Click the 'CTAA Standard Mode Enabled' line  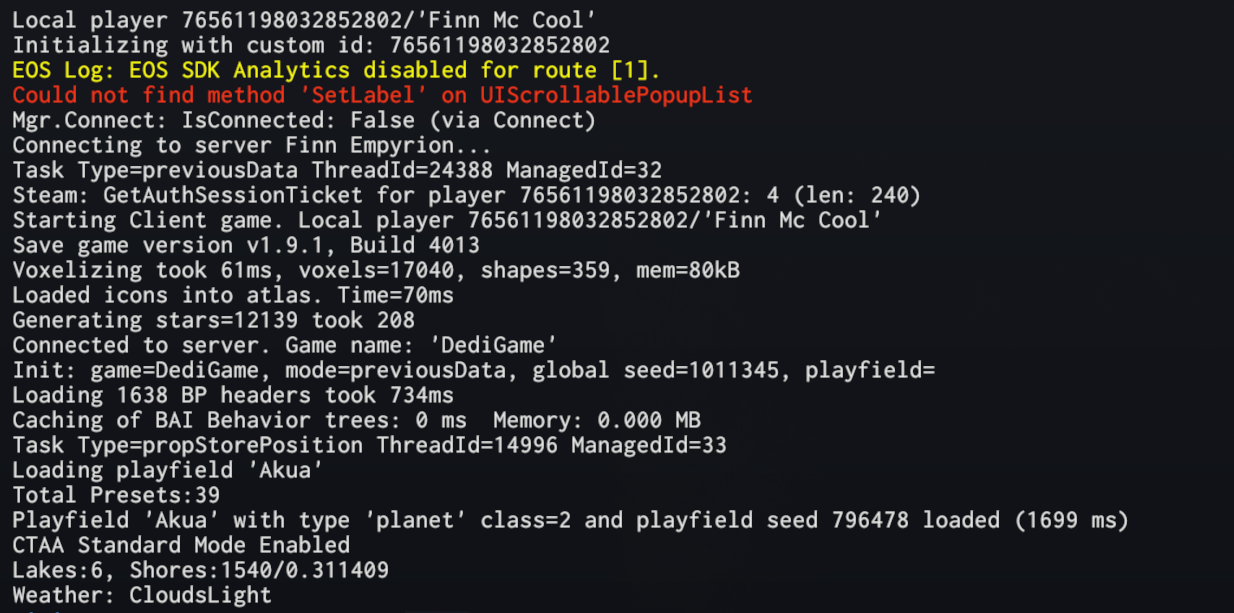pos(181,546)
